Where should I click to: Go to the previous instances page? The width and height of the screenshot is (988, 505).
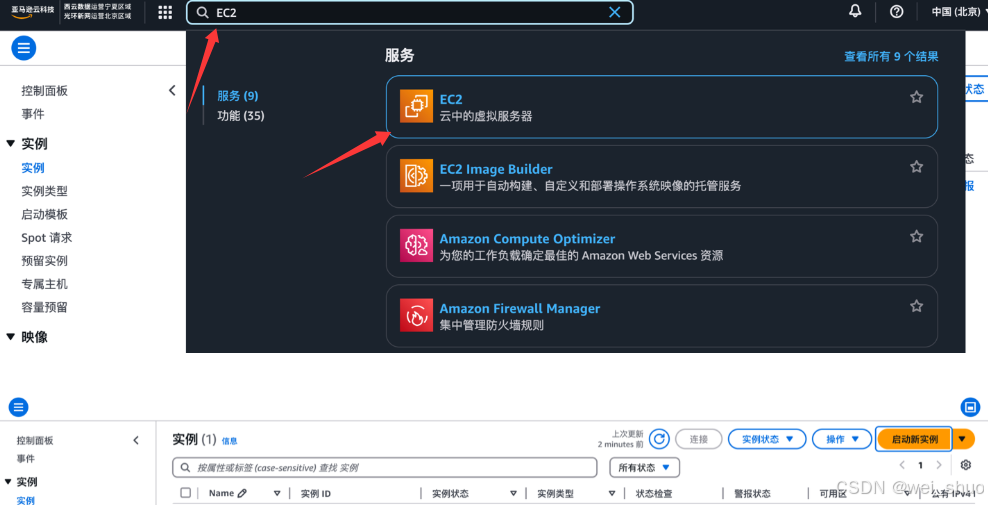(902, 465)
